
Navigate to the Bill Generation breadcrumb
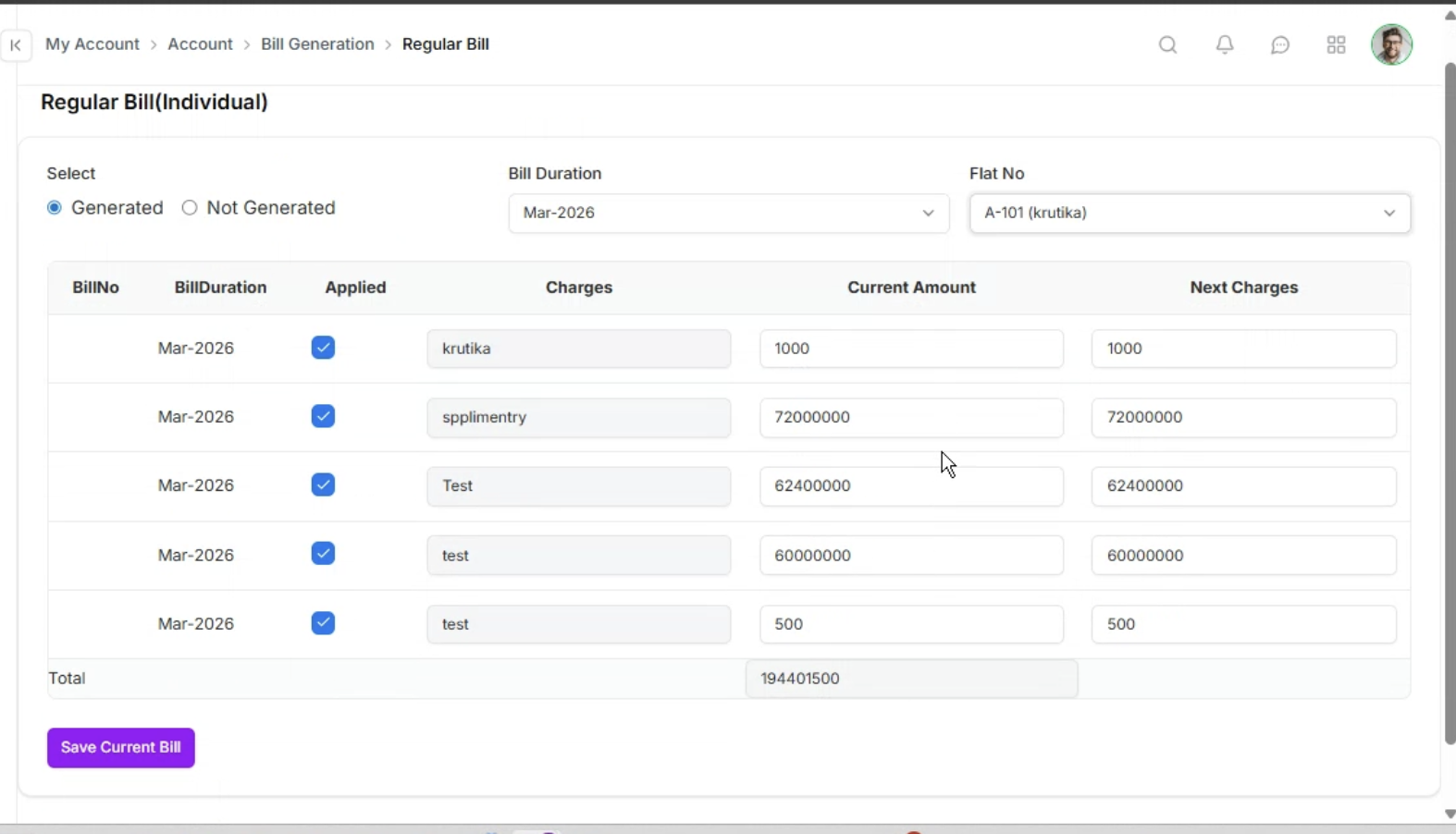click(x=317, y=44)
